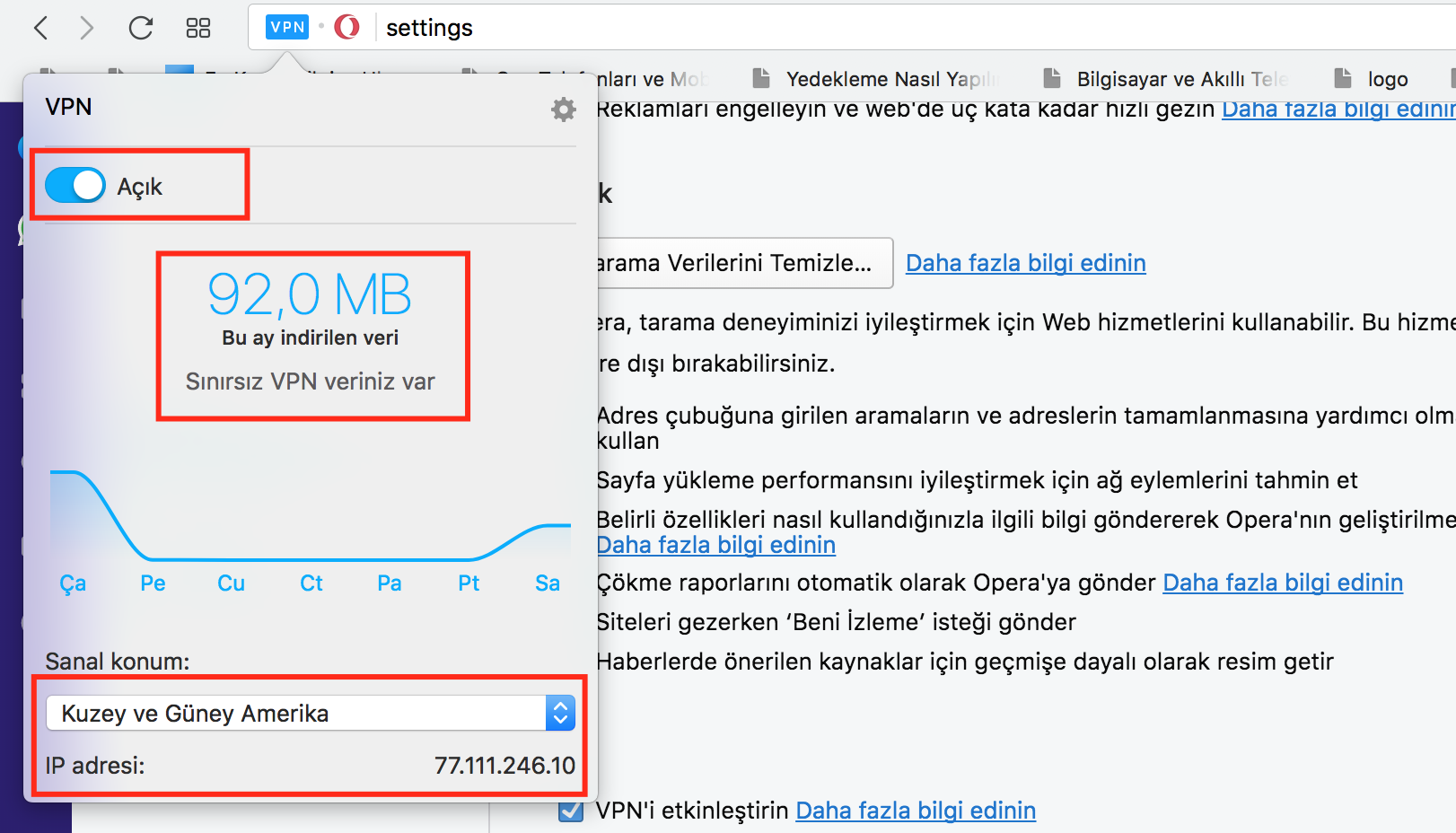The width and height of the screenshot is (1456, 833).
Task: Click Haberlerde önerilen kaynaklar option text
Action: 965,662
